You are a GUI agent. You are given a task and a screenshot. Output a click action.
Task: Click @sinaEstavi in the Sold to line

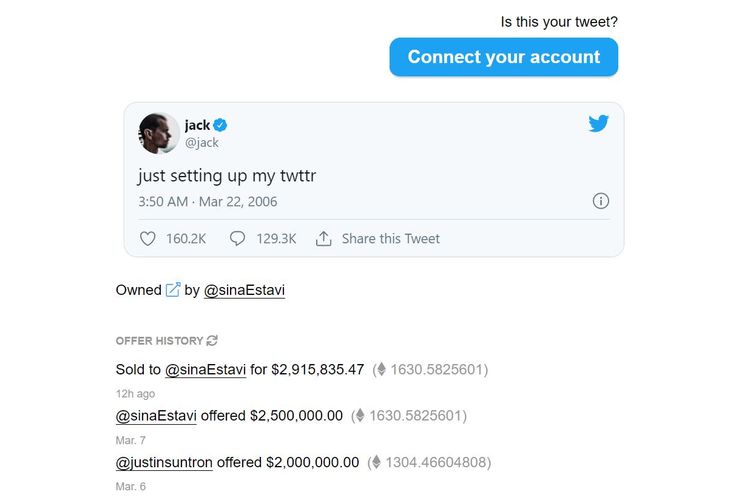coord(205,370)
